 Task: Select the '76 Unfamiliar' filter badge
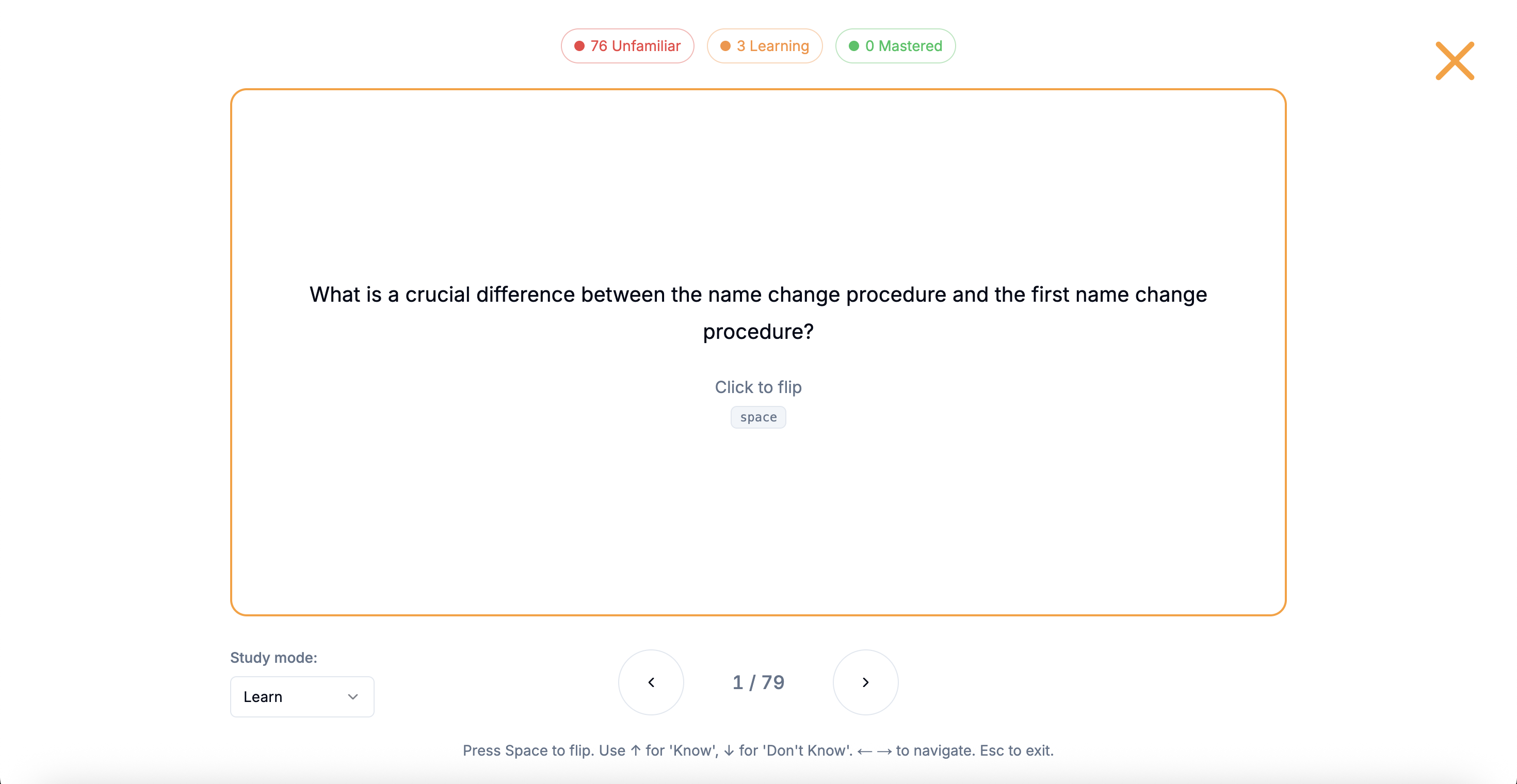coord(627,45)
